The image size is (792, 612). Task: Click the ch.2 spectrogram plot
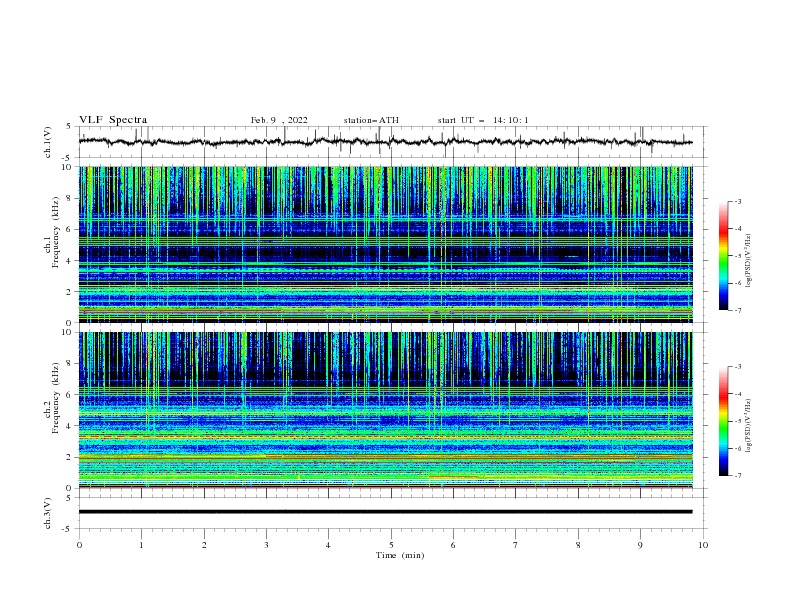tap(385, 410)
